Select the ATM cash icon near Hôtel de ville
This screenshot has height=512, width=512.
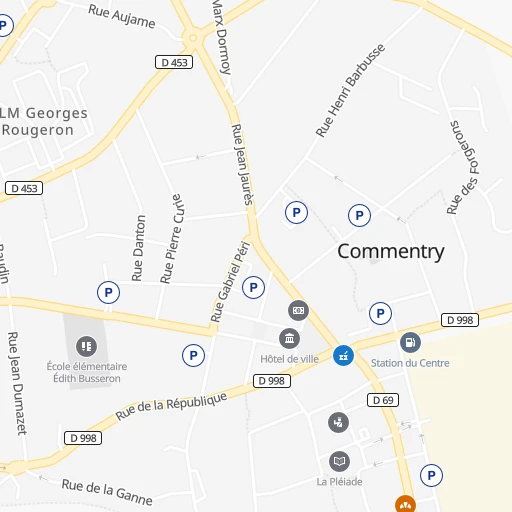tap(298, 310)
